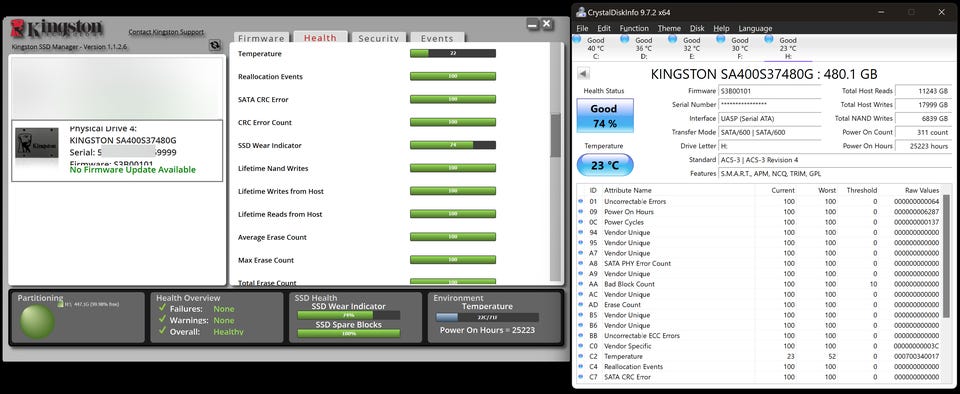Click 'Power On Hours = 25223' text
The height and width of the screenshot is (394, 960).
(487, 330)
